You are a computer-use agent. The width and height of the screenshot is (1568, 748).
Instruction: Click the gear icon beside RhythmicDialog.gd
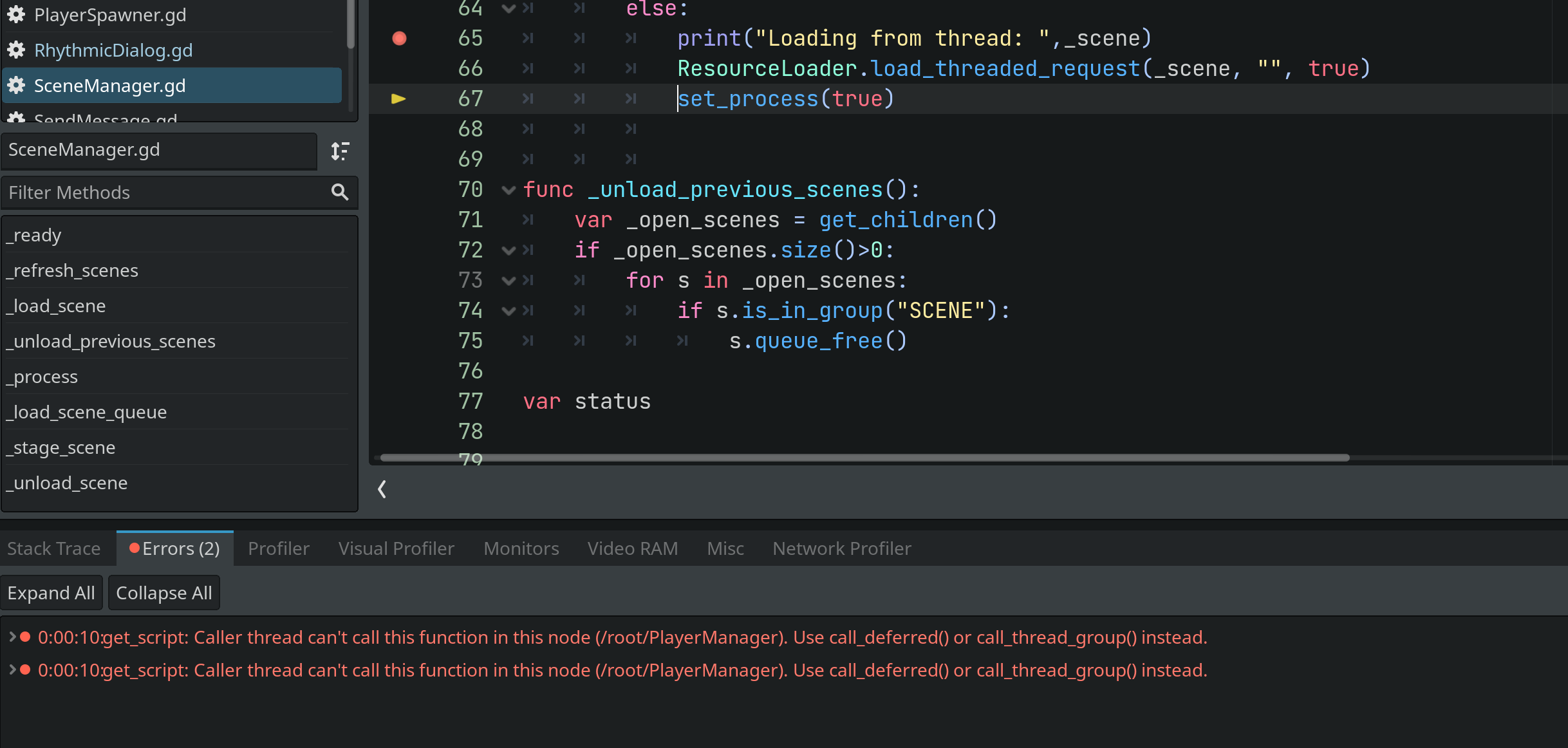[16, 50]
